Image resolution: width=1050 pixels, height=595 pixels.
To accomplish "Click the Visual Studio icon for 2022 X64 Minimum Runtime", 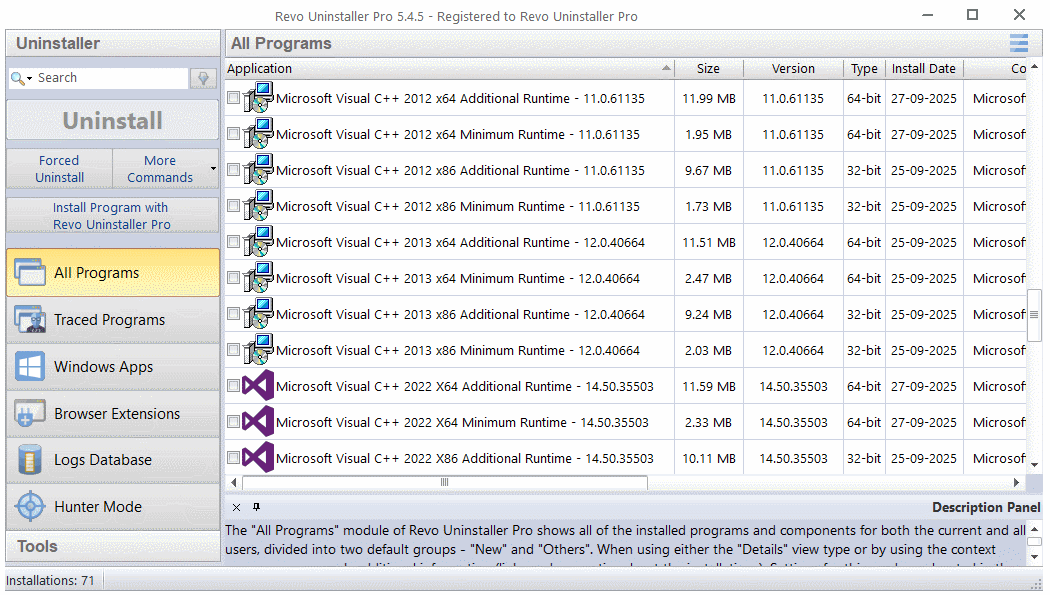I will point(258,422).
